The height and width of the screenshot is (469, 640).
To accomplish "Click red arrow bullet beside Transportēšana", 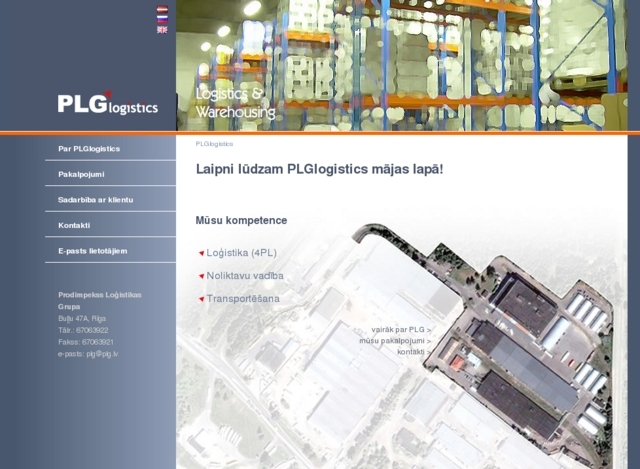I will pos(201,299).
